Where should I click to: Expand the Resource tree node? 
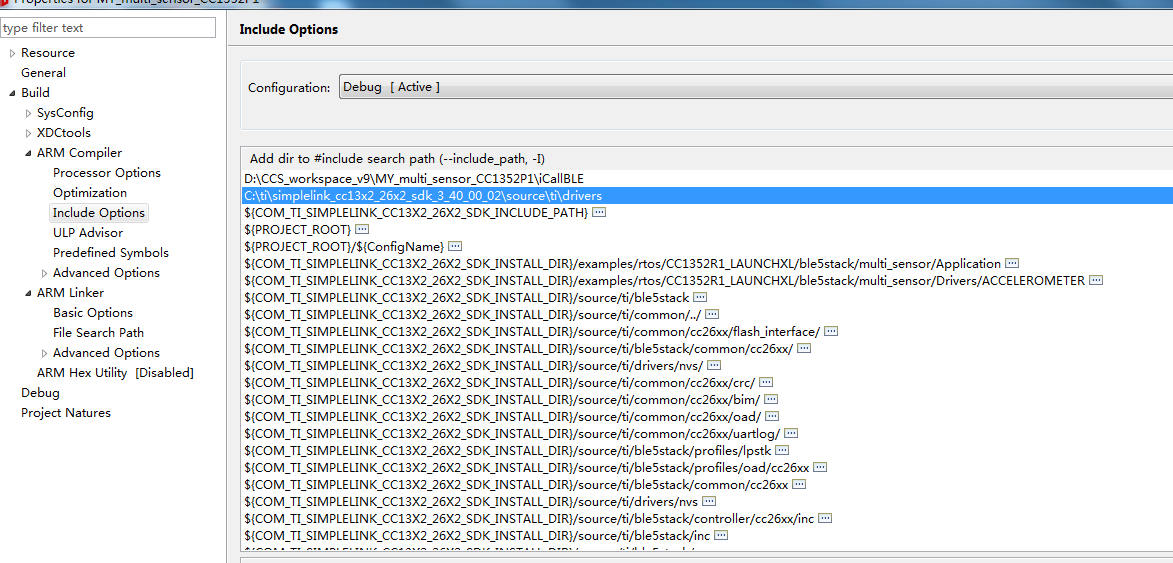click(x=12, y=53)
